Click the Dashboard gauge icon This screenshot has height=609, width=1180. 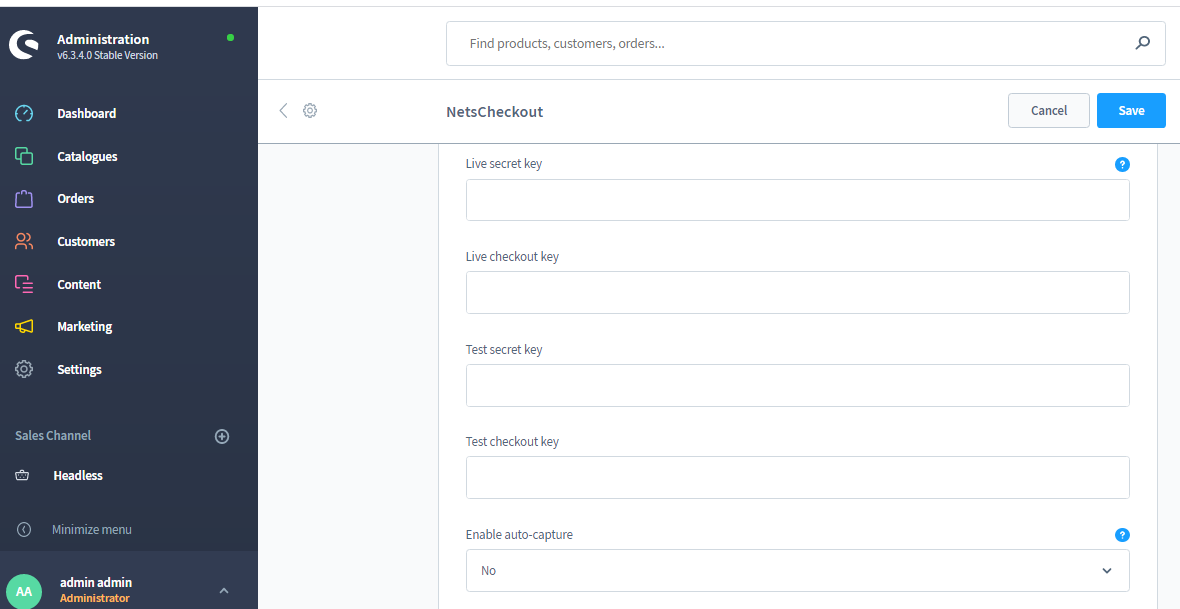coord(24,114)
